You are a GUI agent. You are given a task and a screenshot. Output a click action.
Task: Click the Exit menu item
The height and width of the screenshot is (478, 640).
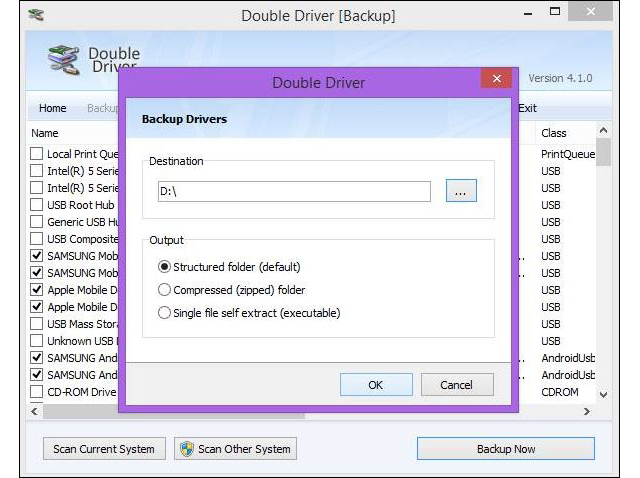point(527,108)
